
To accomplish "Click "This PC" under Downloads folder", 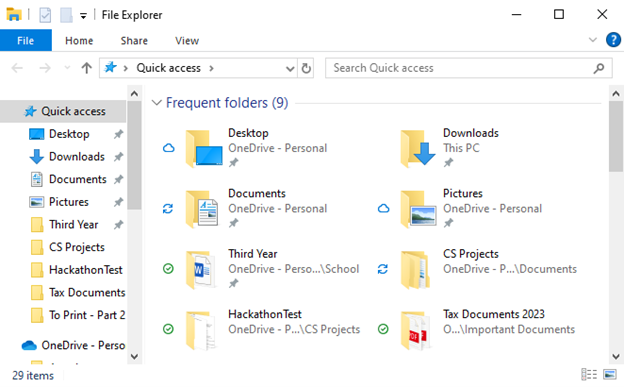I will coord(461,148).
